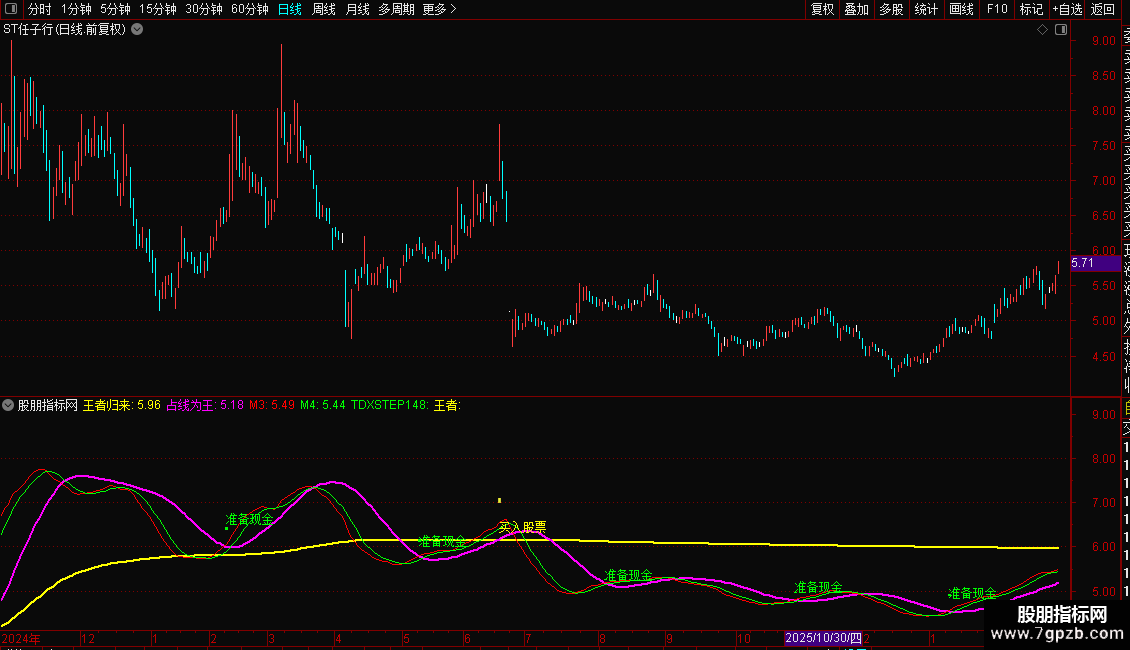Image resolution: width=1130 pixels, height=650 pixels.
Task: Toggle the chart panel layout icon beside diamond
Action: coord(1061,30)
